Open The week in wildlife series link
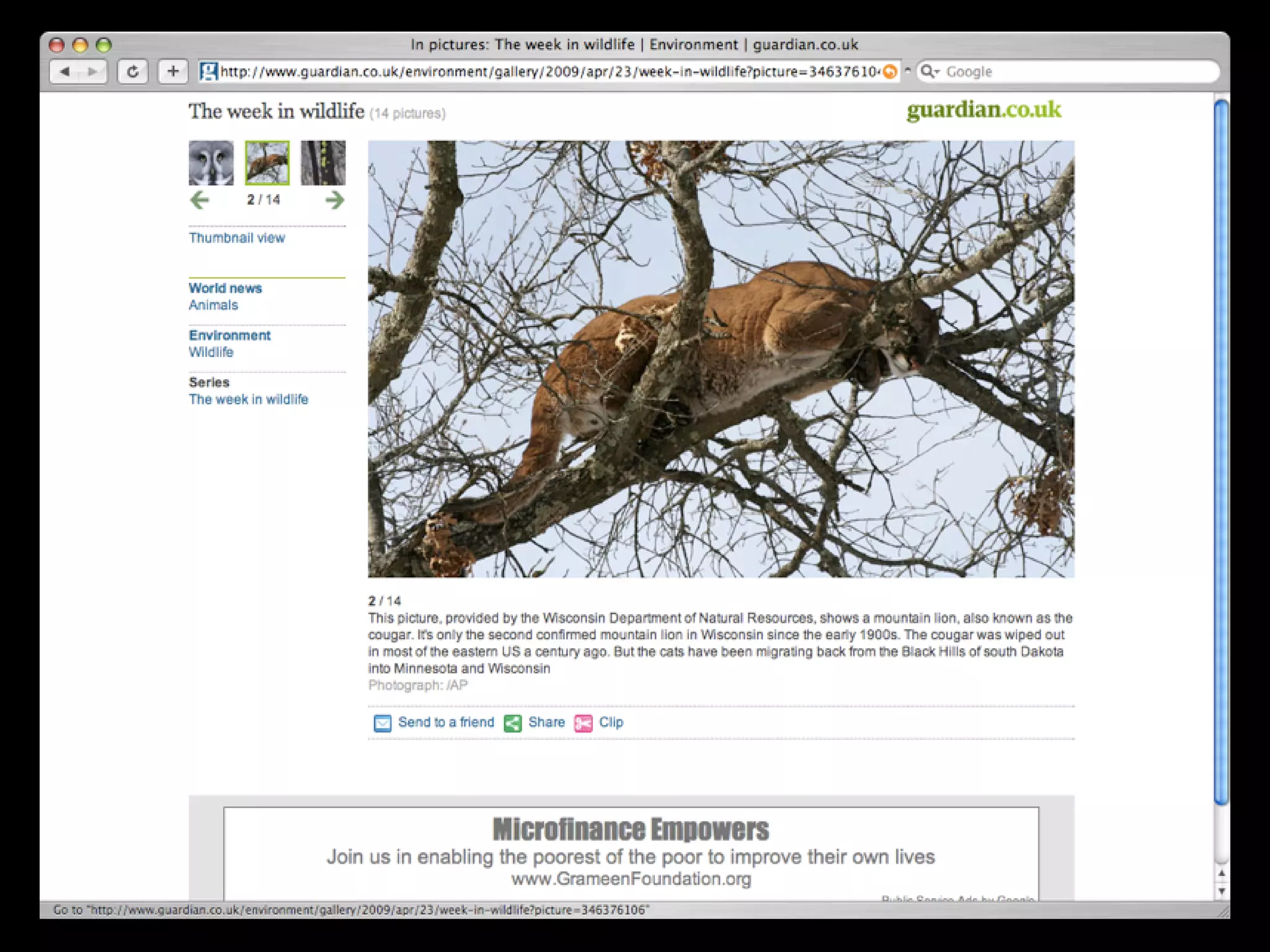Screen dimensions: 1270x952 [x=248, y=399]
